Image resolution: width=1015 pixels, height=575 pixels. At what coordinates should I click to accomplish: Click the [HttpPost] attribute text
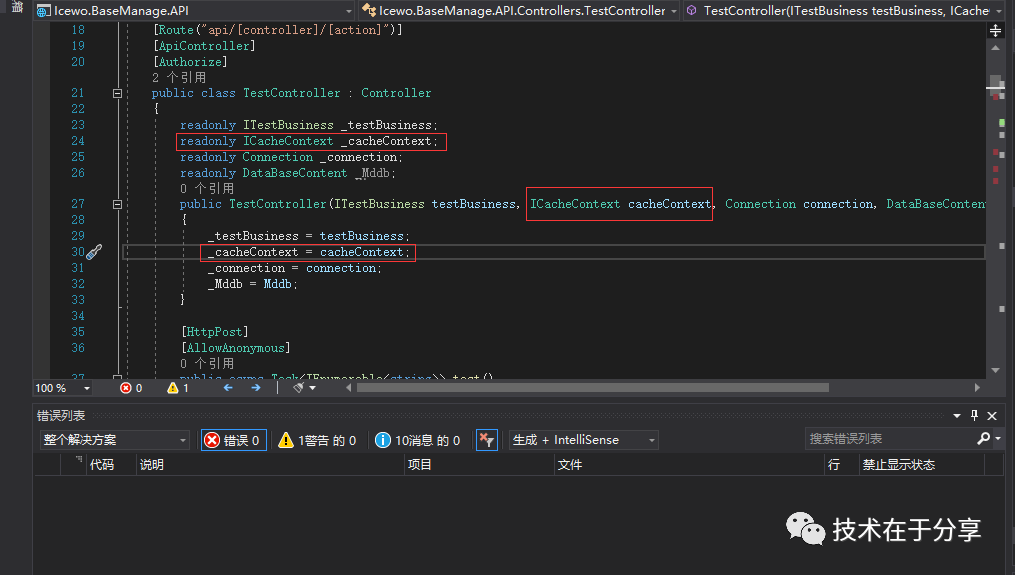click(214, 332)
